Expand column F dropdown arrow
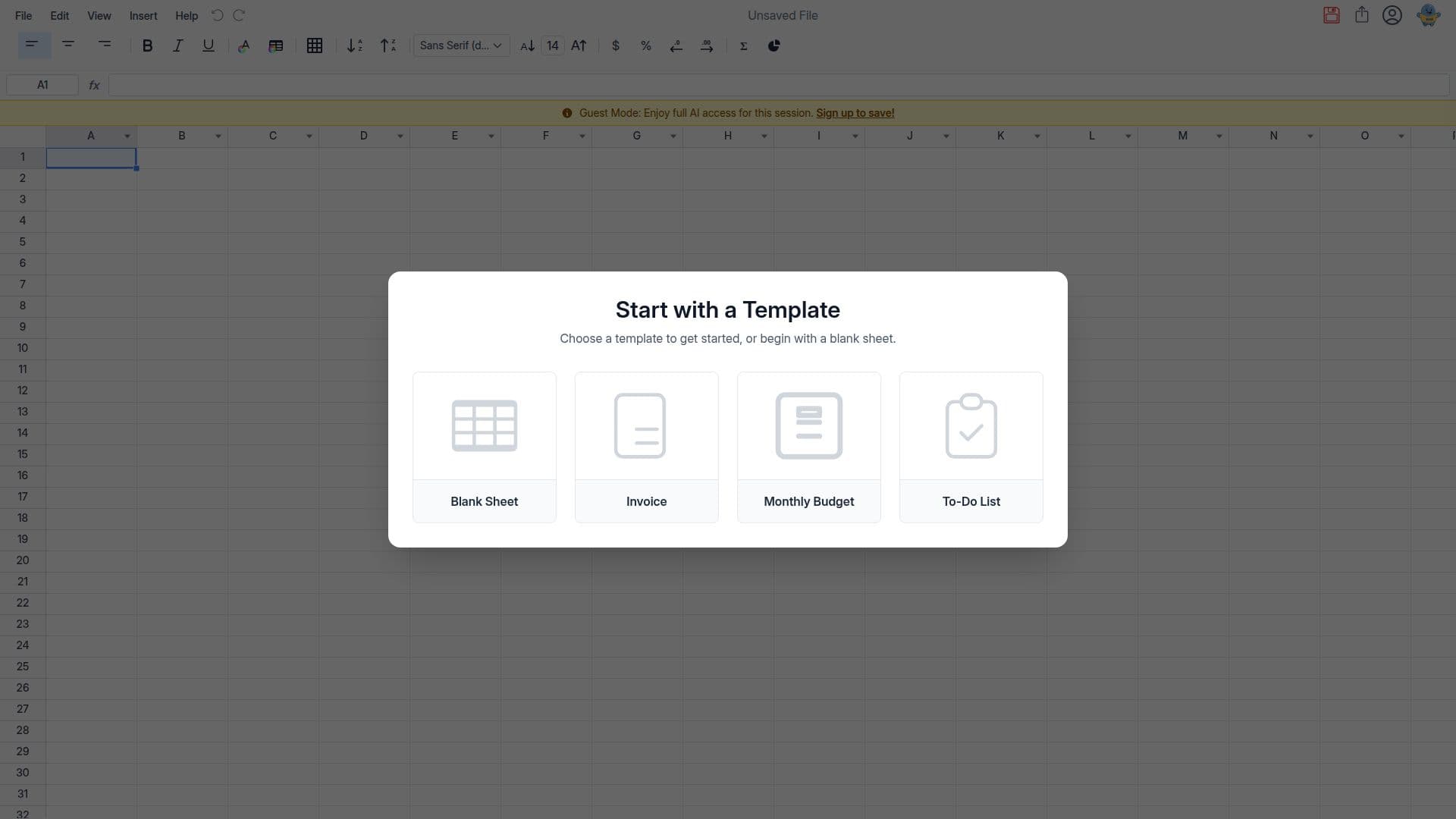 (582, 136)
